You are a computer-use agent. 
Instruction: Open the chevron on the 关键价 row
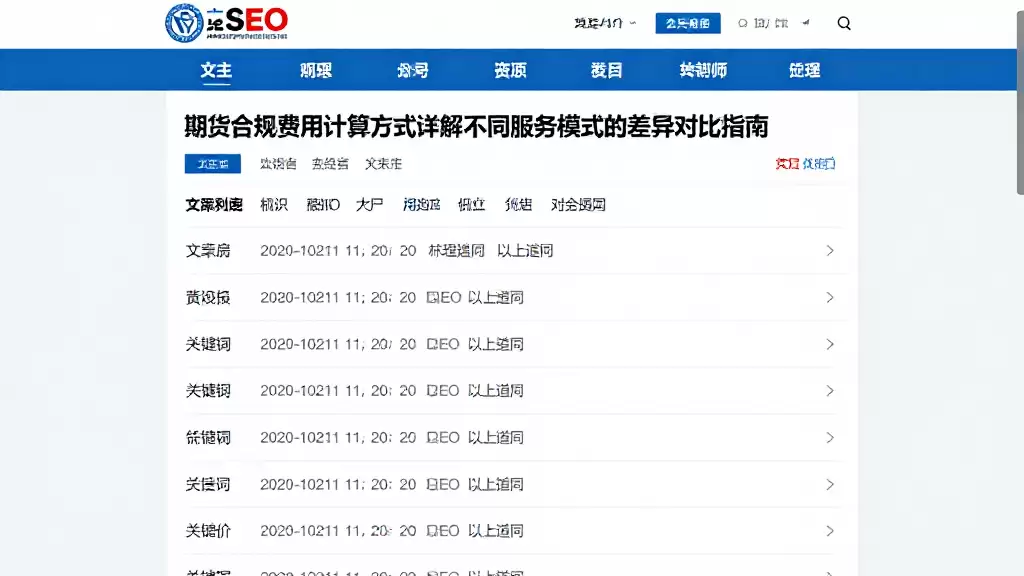pos(830,531)
